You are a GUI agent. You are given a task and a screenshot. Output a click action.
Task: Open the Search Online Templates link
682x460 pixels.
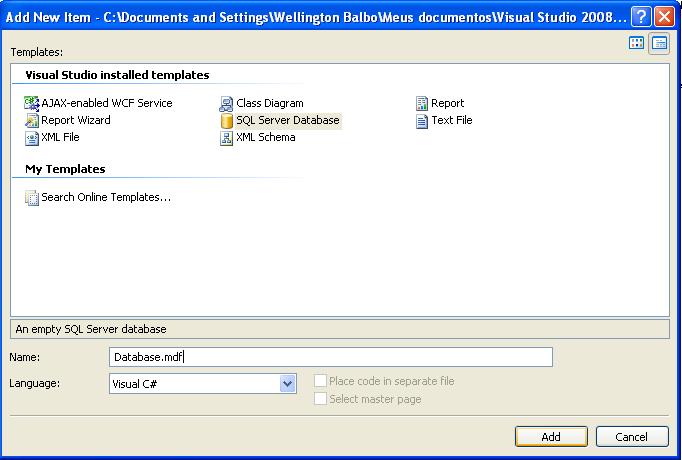(x=106, y=198)
